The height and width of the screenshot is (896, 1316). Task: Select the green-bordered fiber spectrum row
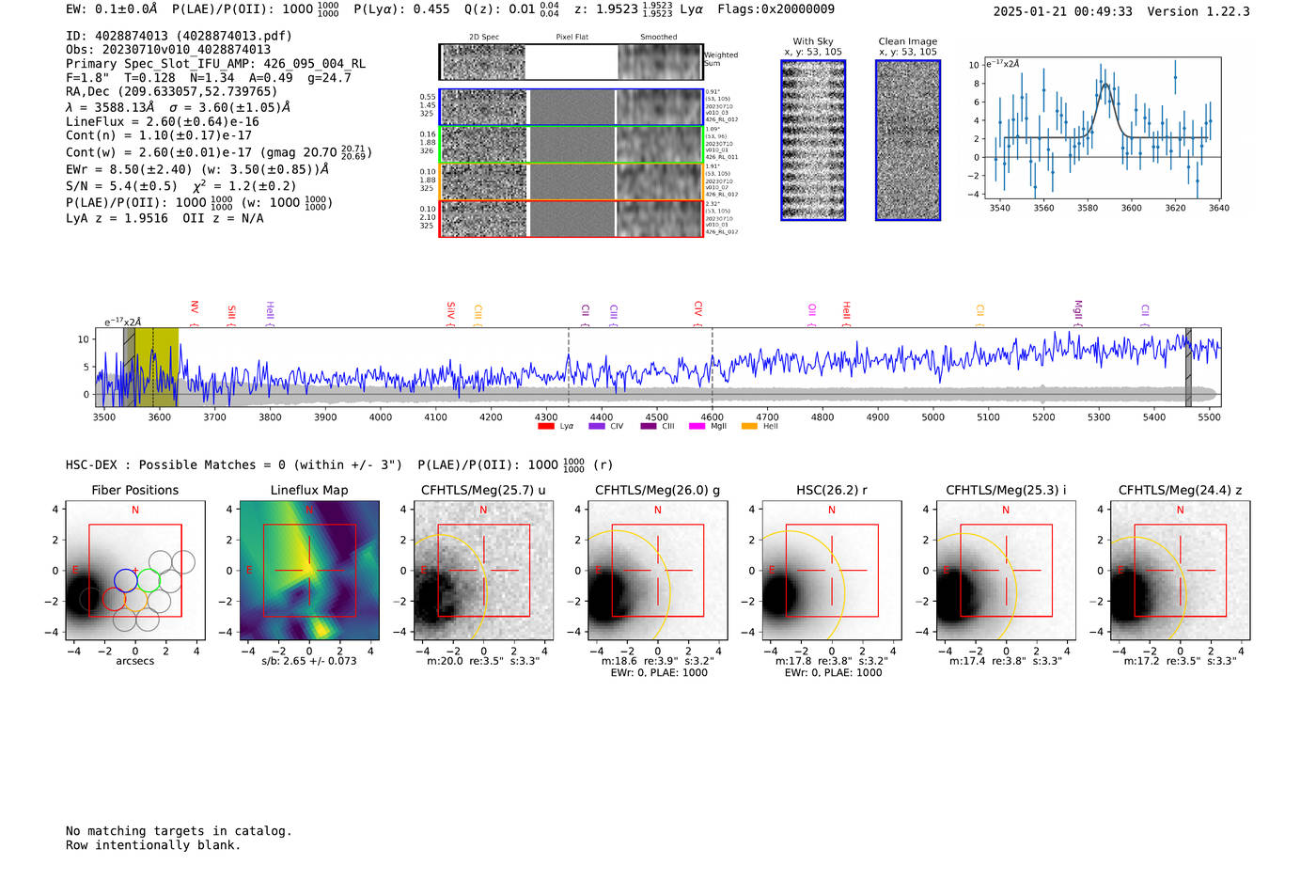pyautogui.click(x=571, y=144)
